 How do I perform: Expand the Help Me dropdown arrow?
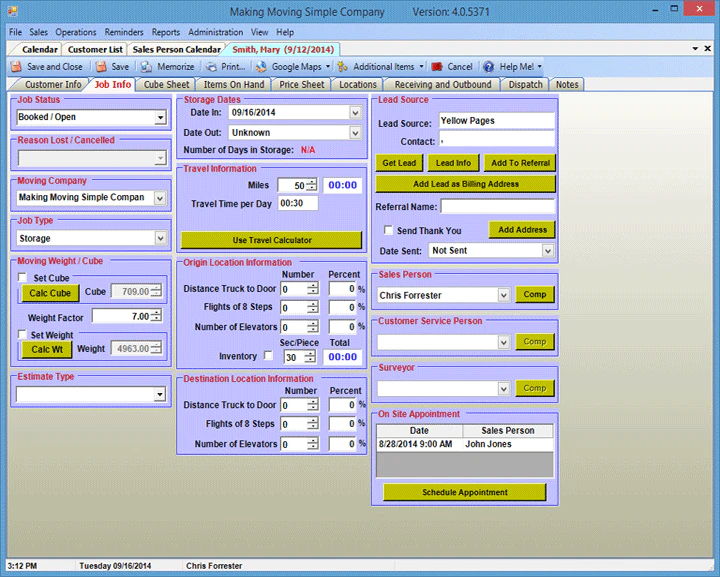tap(540, 67)
